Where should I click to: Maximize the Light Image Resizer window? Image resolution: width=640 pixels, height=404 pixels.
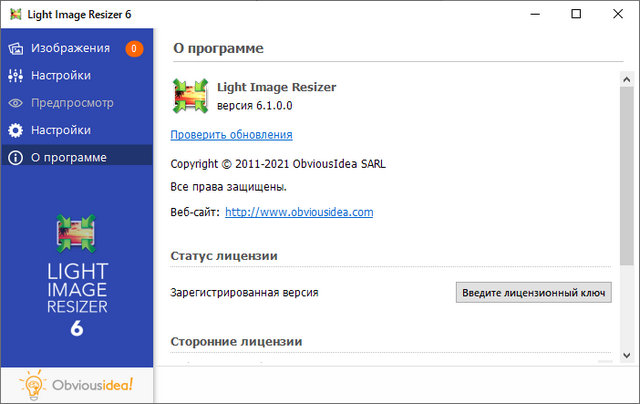575,14
